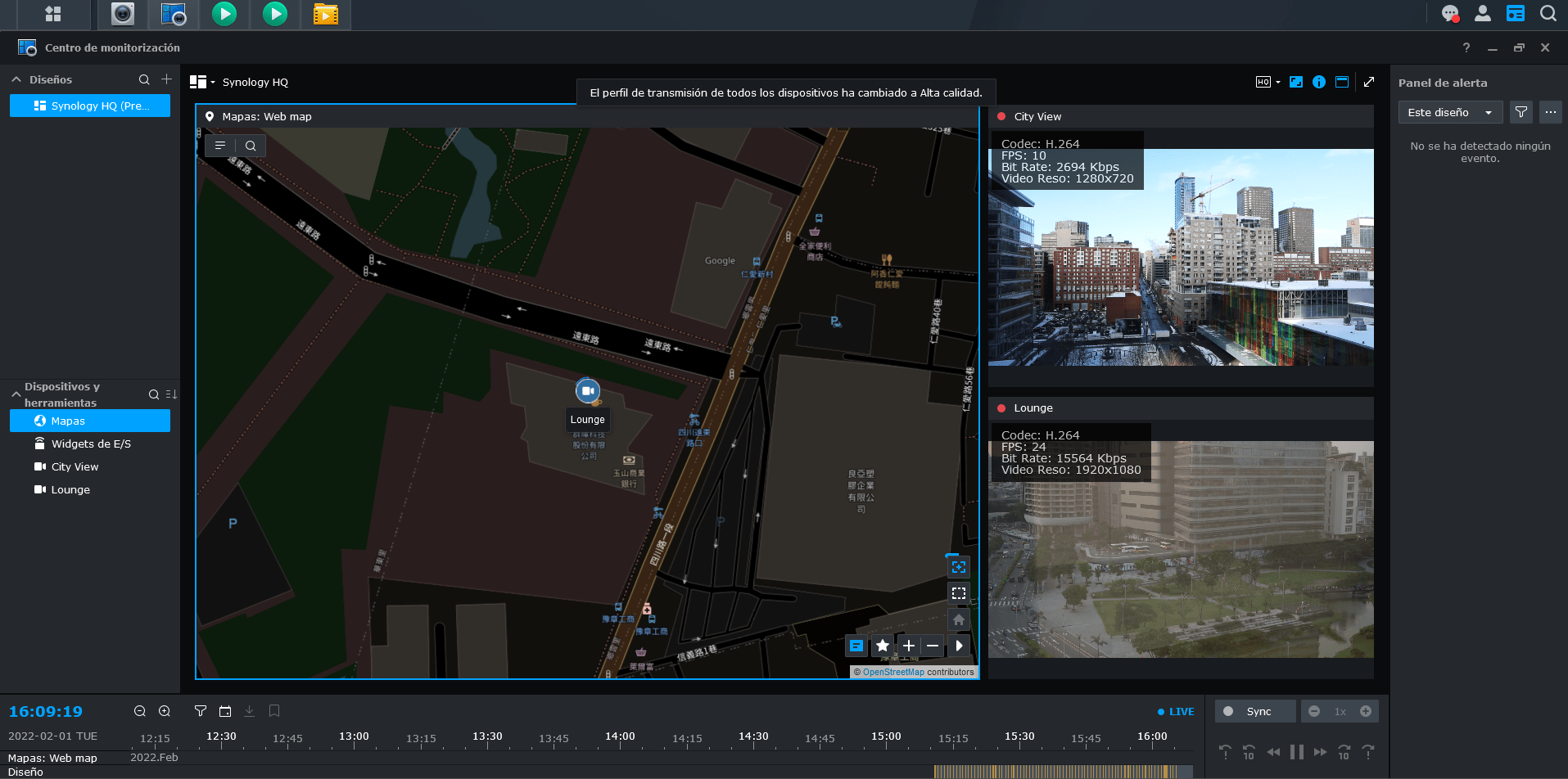This screenshot has width=1568, height=779.
Task: Click Mapas: Web map panel title
Action: [266, 116]
